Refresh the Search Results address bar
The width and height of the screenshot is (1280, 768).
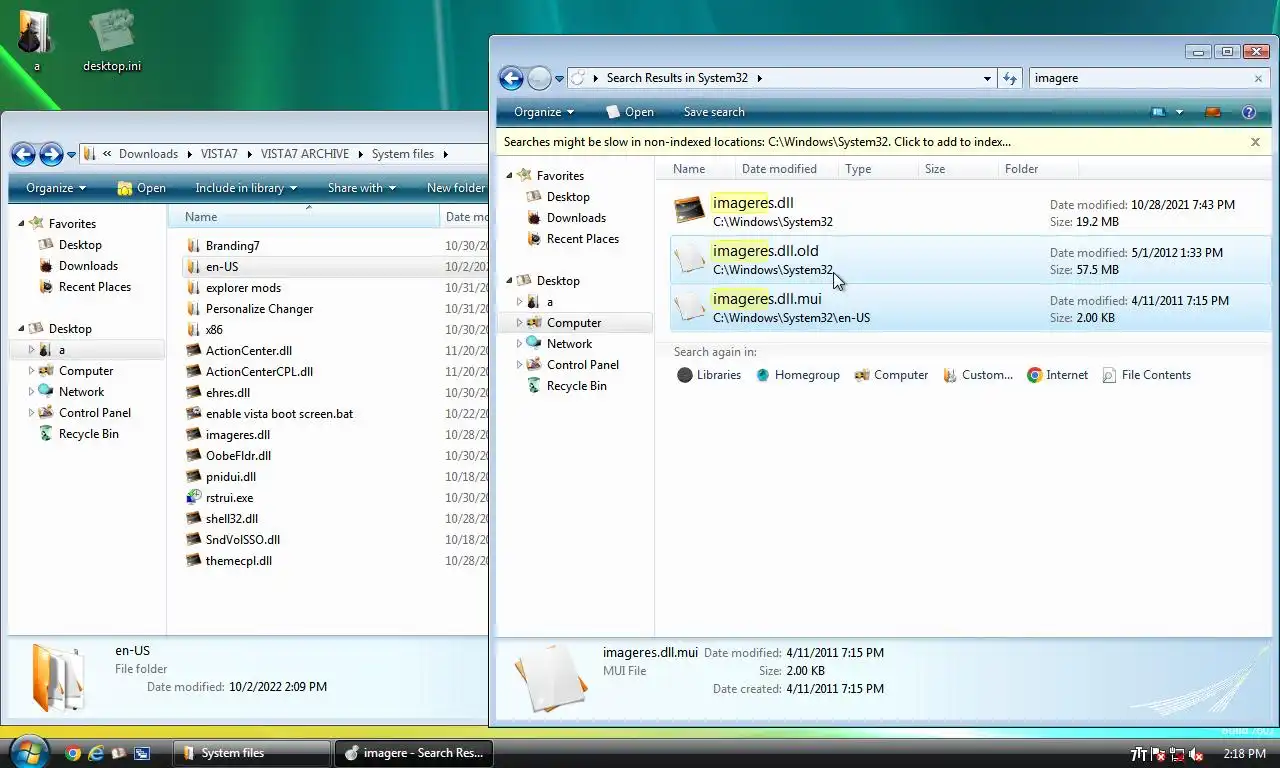point(1010,78)
